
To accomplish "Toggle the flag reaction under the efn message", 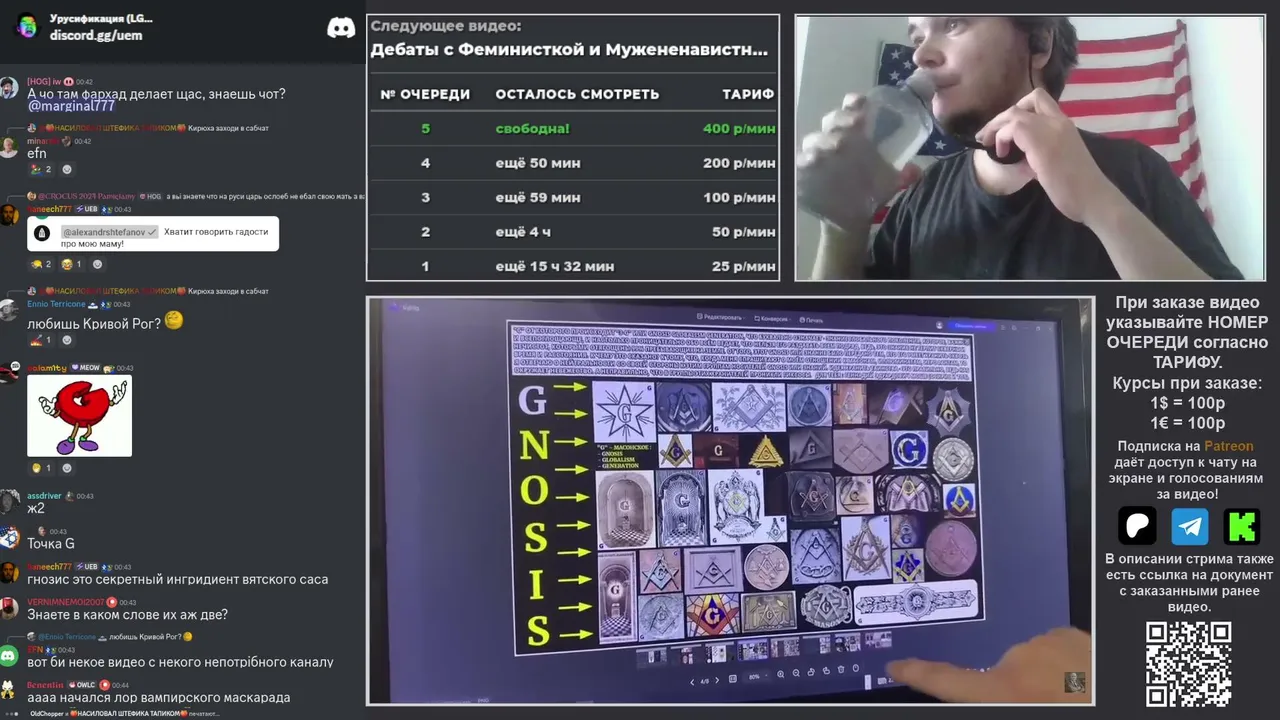I will pyautogui.click(x=41, y=169).
